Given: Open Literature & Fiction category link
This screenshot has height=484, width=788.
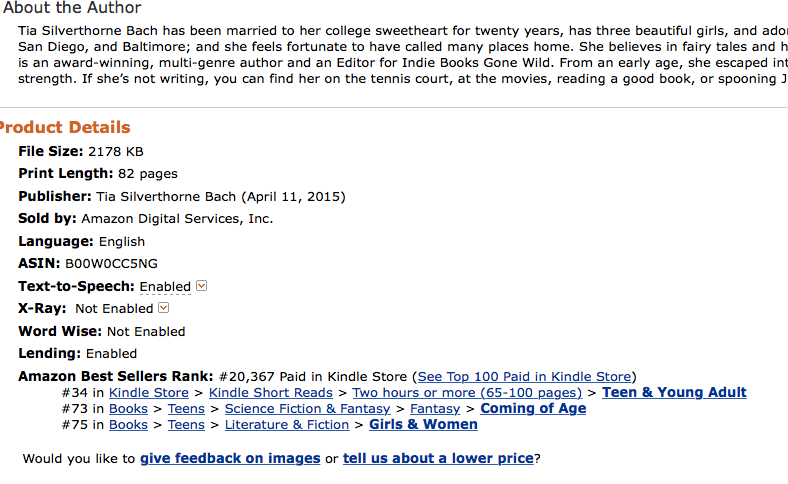Looking at the screenshot, I should point(287,425).
